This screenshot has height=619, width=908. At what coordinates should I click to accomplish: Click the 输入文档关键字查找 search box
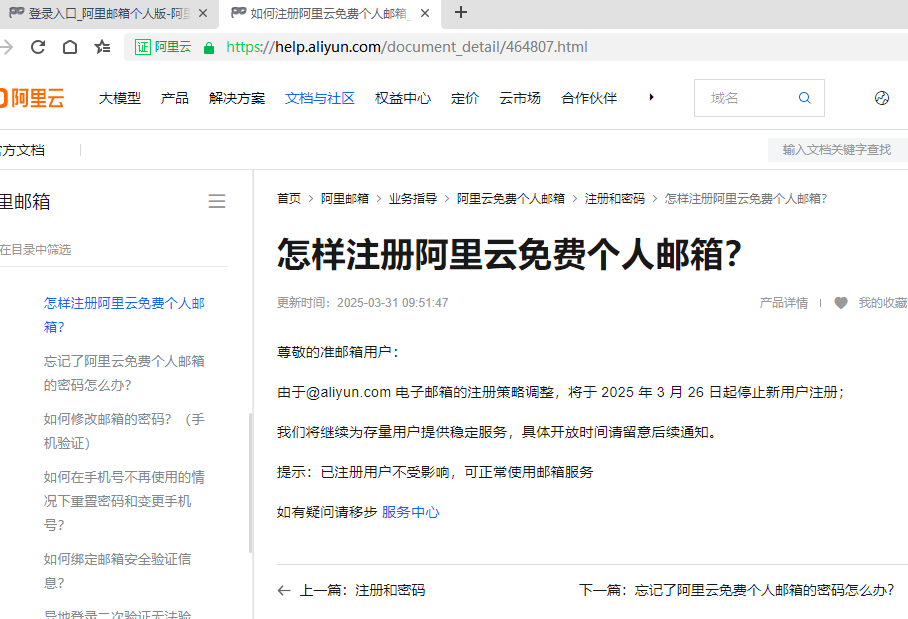837,150
